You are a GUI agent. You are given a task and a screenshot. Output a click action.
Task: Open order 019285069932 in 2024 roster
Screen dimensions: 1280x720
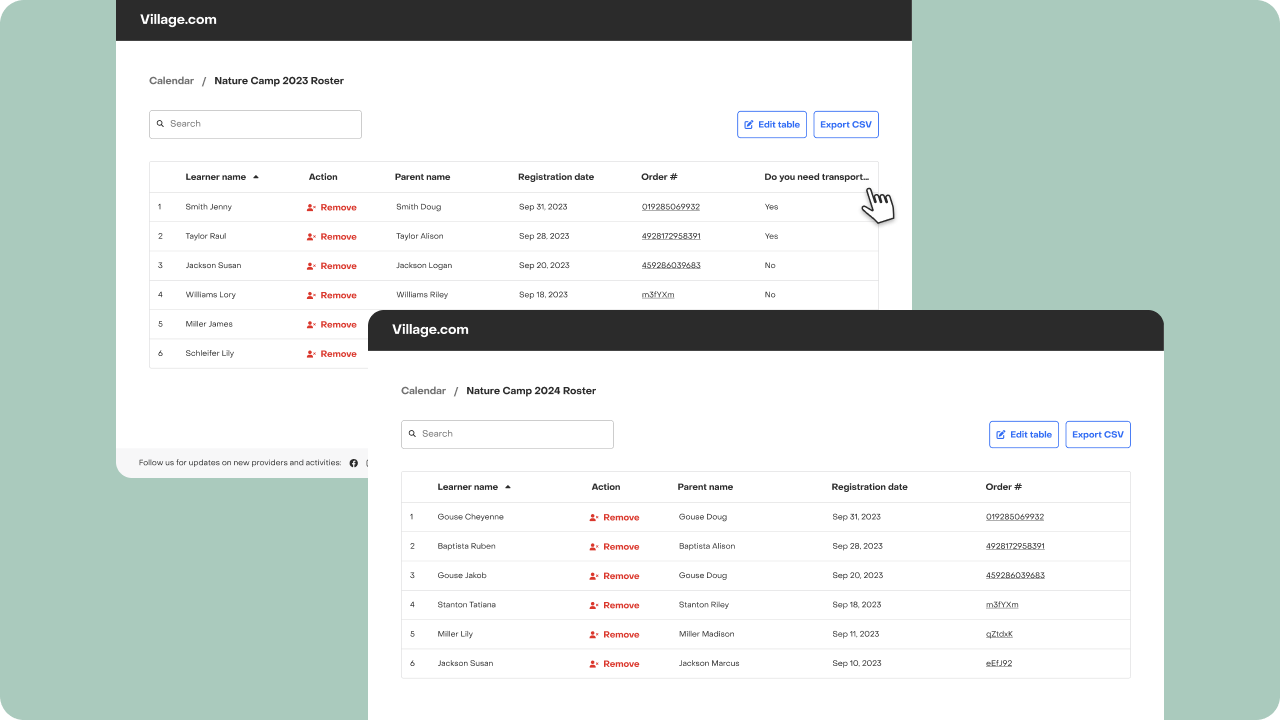1015,517
